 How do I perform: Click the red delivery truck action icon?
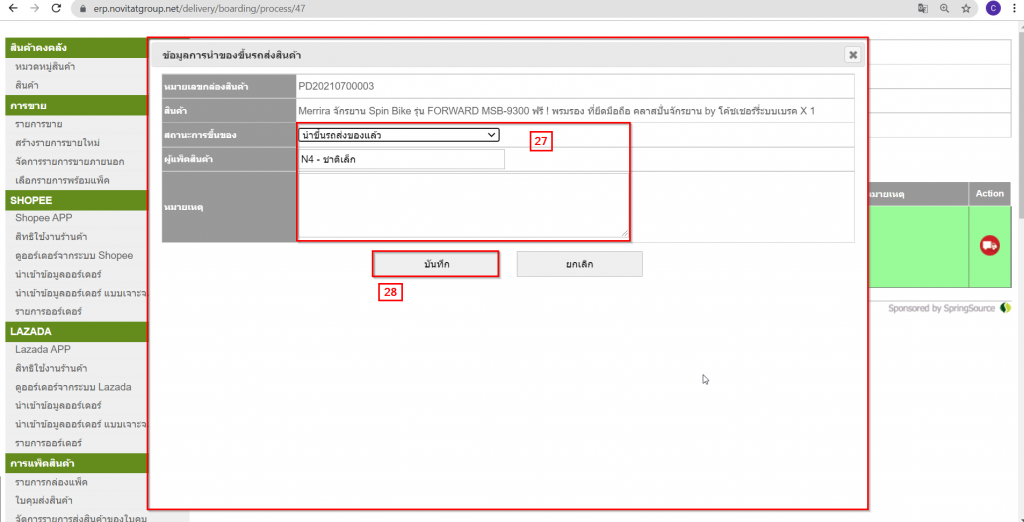pyautogui.click(x=990, y=245)
